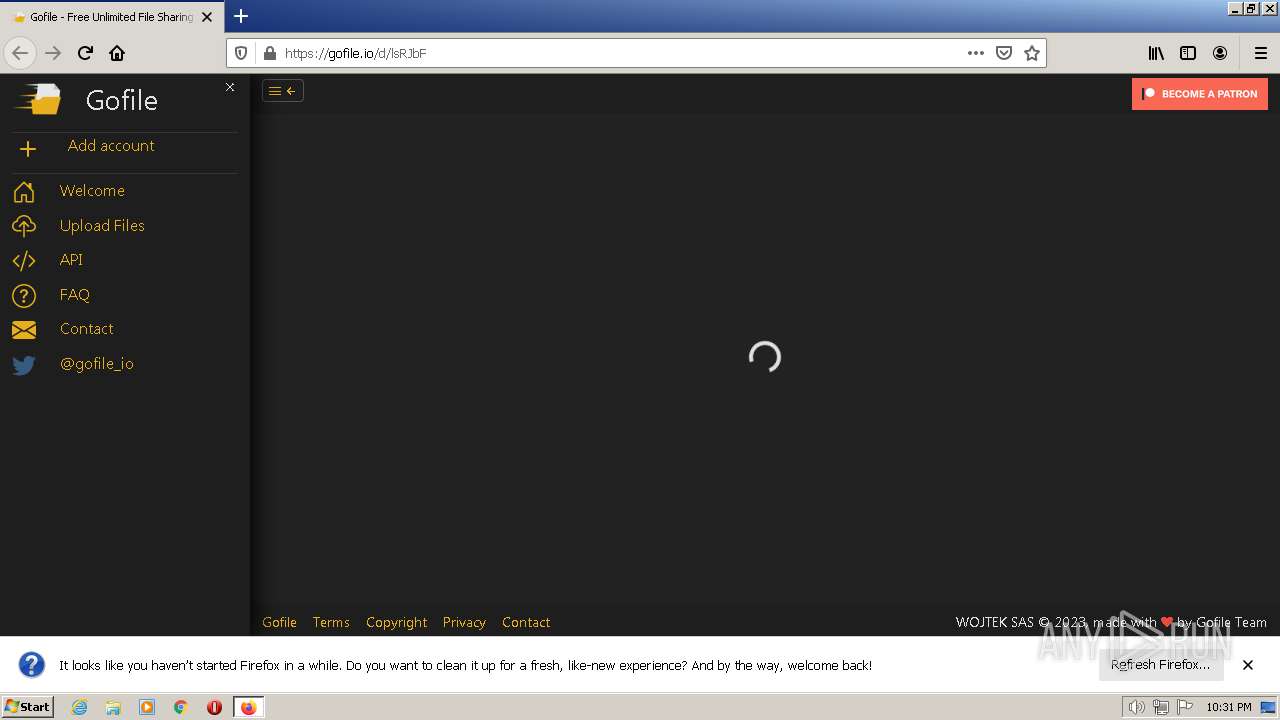
Task: Open the Gofile footer link
Action: 279,622
